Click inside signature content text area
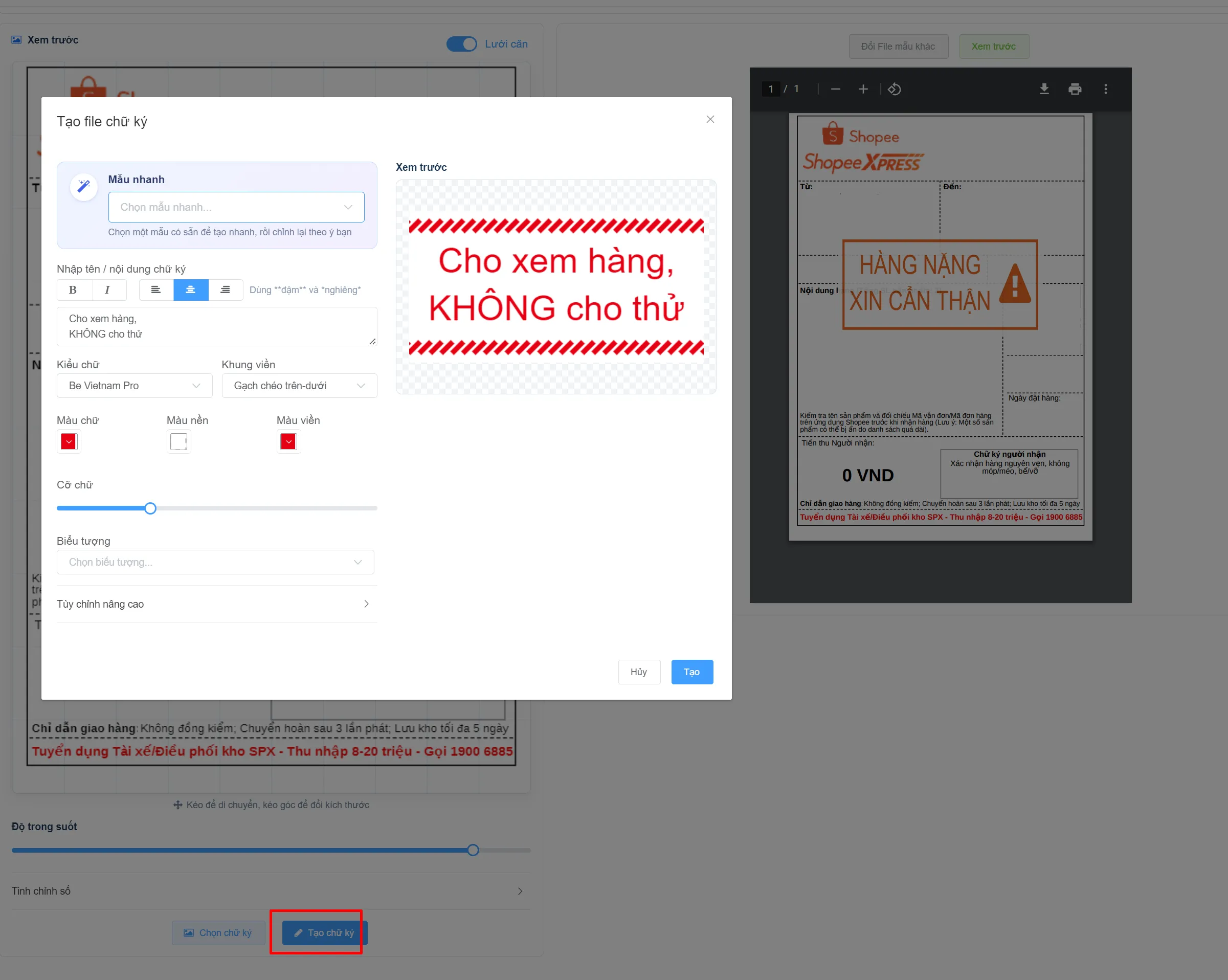The width and height of the screenshot is (1228, 980). click(x=216, y=326)
